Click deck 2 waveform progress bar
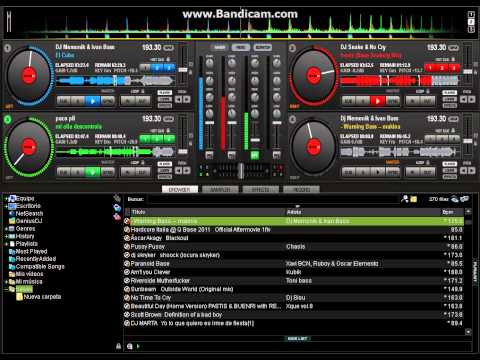This screenshot has width=480, height=360. click(399, 81)
